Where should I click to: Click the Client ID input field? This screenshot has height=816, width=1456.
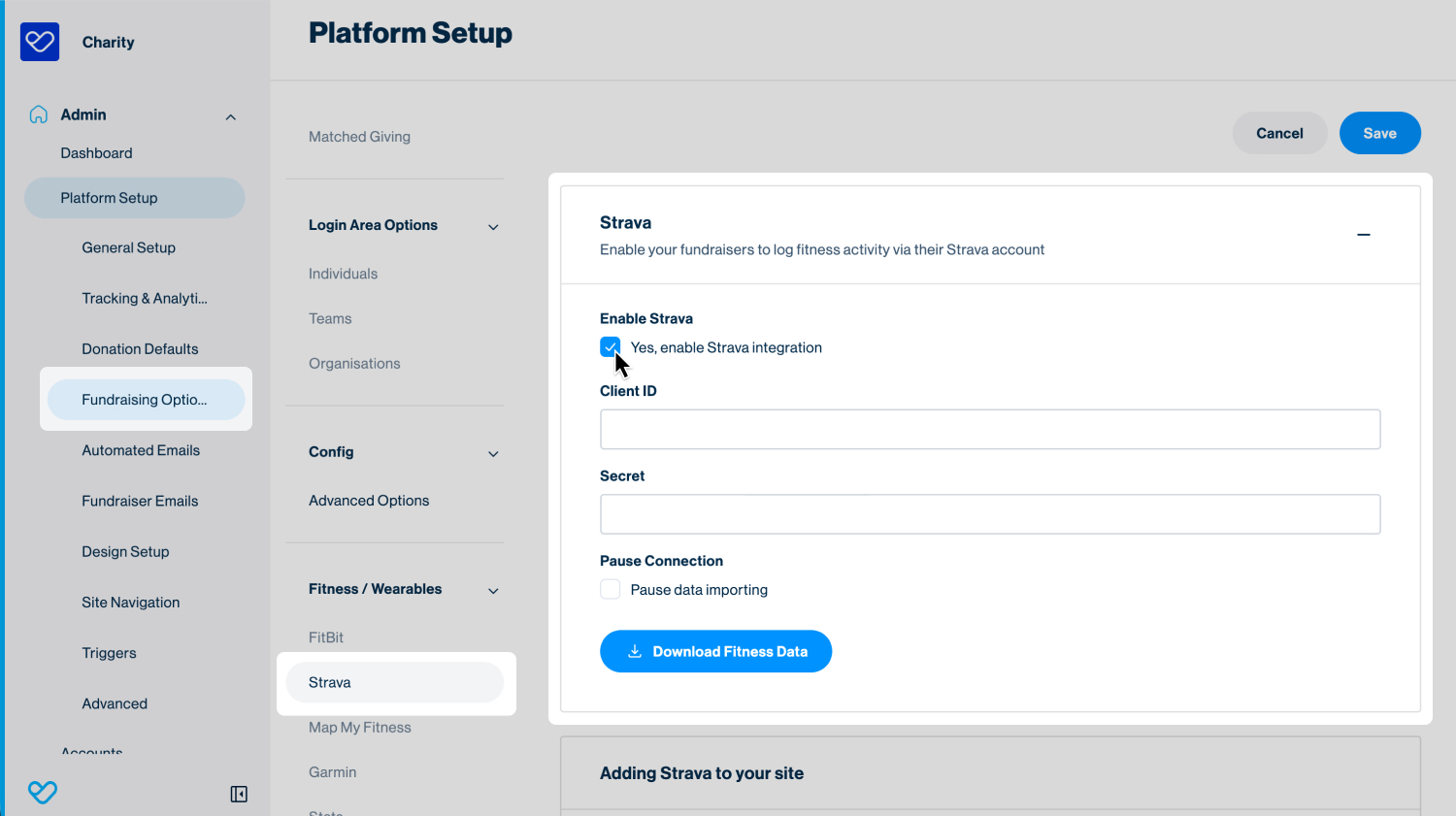[x=990, y=429]
